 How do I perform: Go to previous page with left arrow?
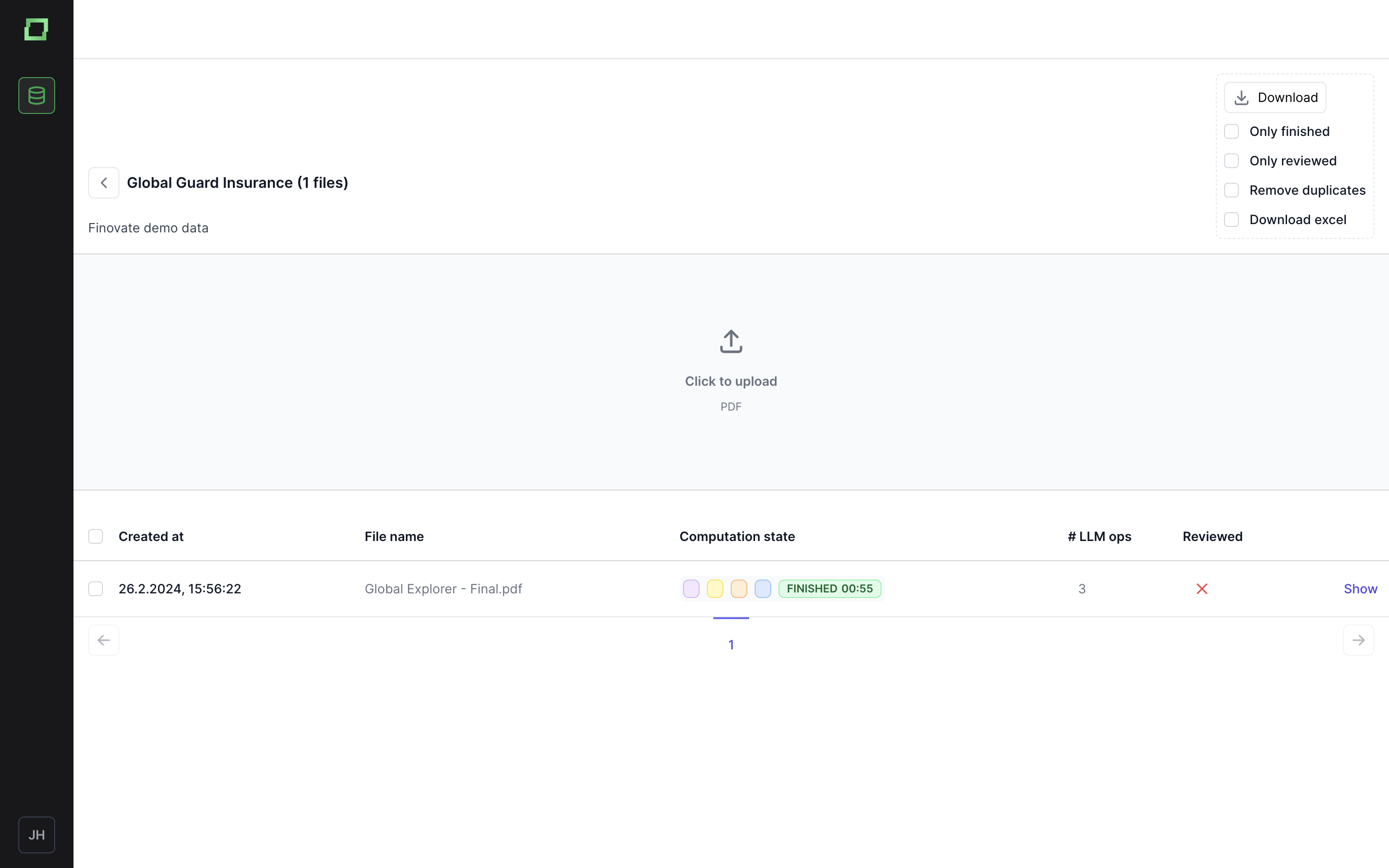[x=103, y=640]
